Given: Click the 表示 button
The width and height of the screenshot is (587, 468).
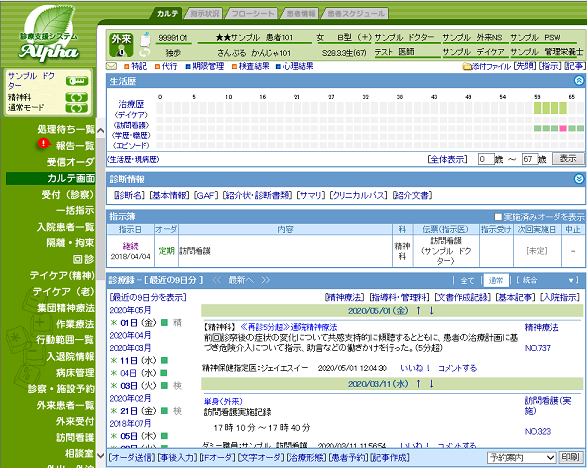Looking at the screenshot, I should pyautogui.click(x=568, y=159).
